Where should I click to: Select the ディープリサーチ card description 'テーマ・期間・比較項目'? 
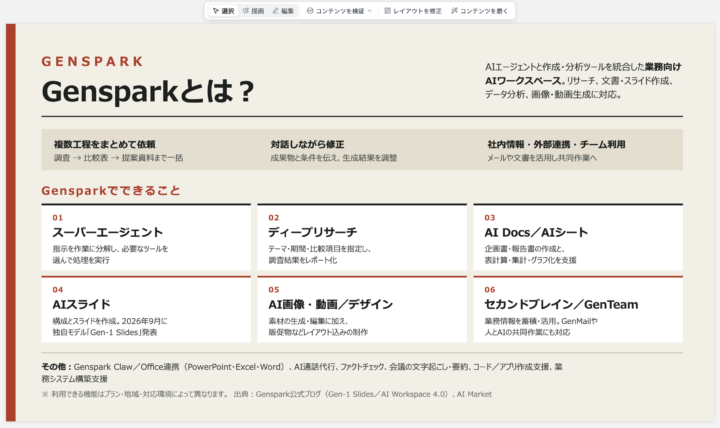pos(320,254)
